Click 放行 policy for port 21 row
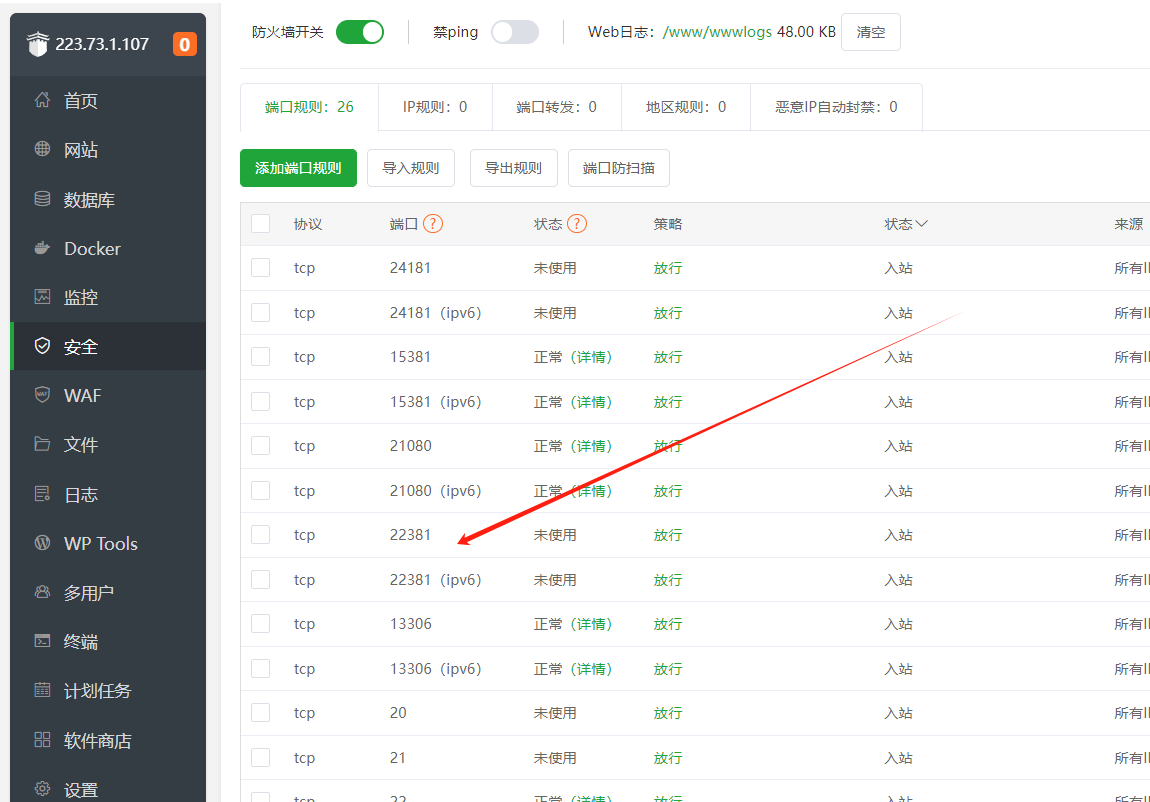The image size is (1150, 802). [668, 757]
